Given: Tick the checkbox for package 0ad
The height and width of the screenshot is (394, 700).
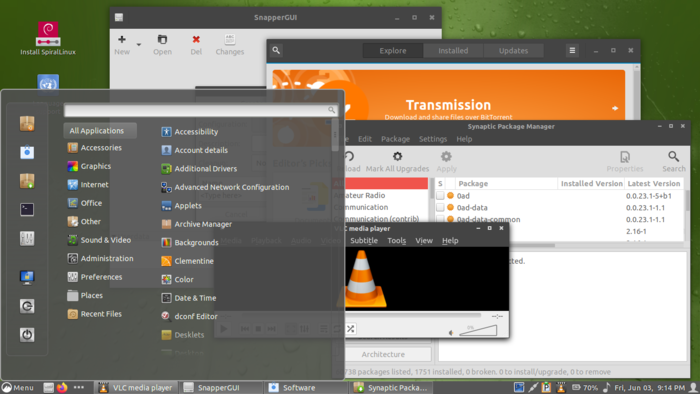Looking at the screenshot, I should click(440, 195).
